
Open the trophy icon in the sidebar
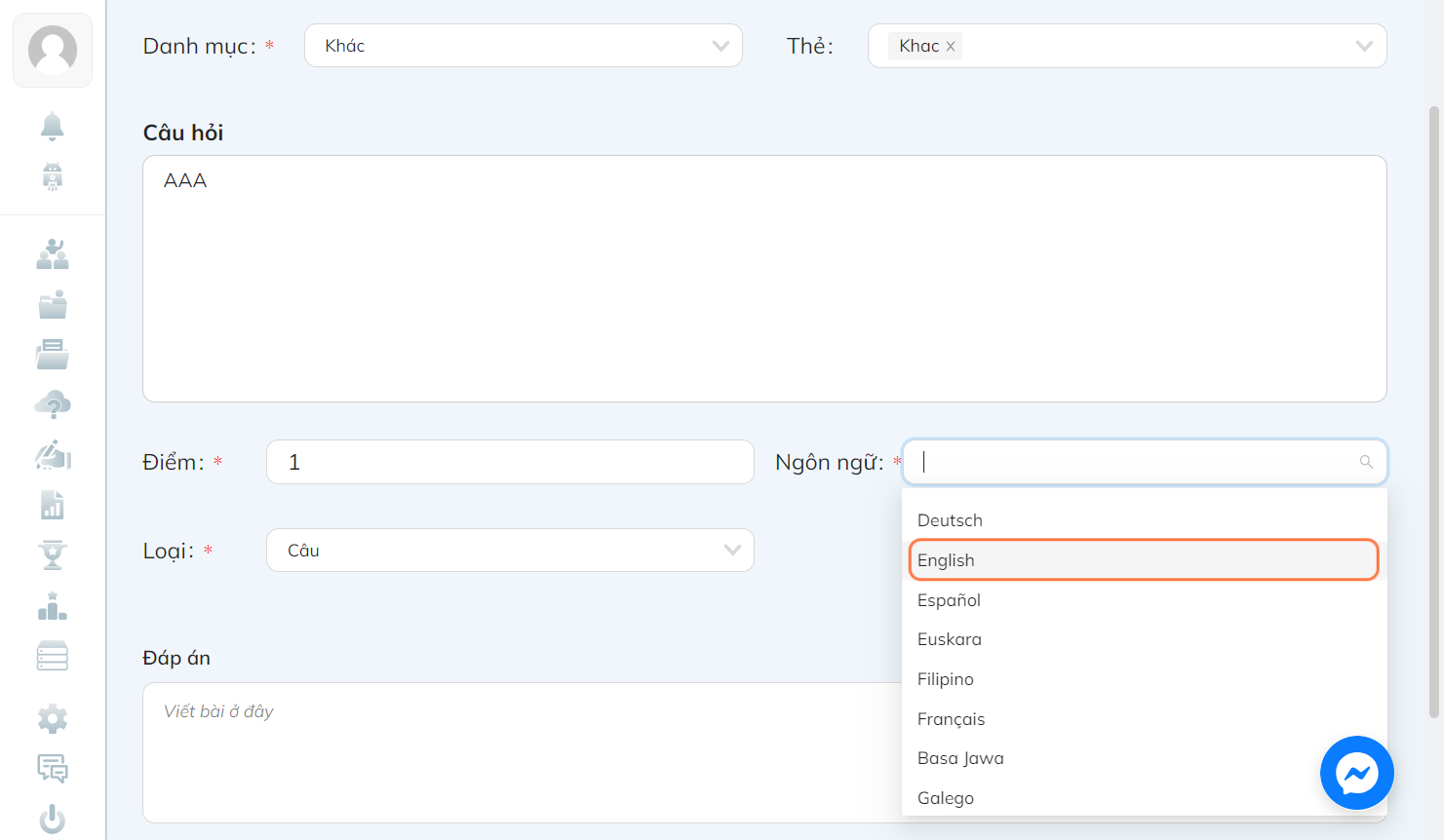(53, 555)
